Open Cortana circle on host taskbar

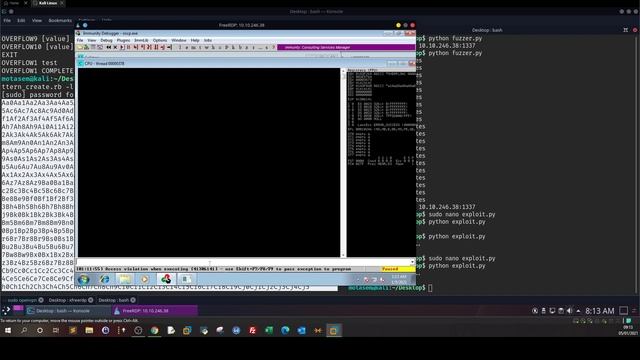pos(40,330)
